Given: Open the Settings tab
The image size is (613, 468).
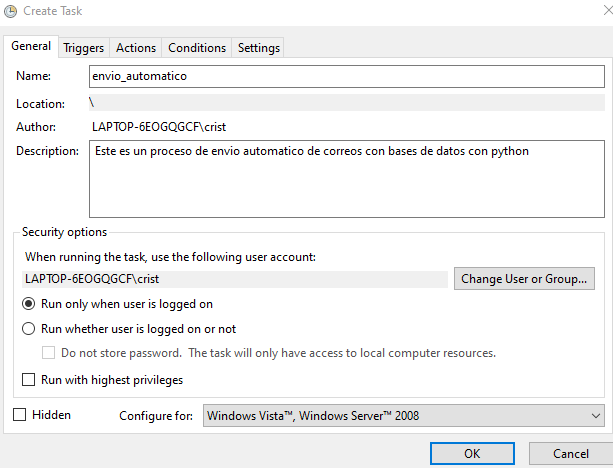Looking at the screenshot, I should (259, 47).
